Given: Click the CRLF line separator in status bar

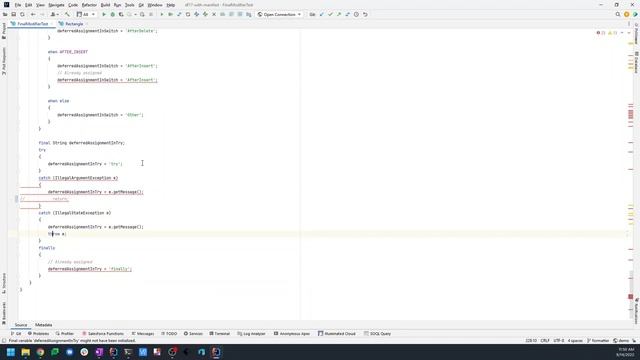Looking at the screenshot, I should coord(545,340).
